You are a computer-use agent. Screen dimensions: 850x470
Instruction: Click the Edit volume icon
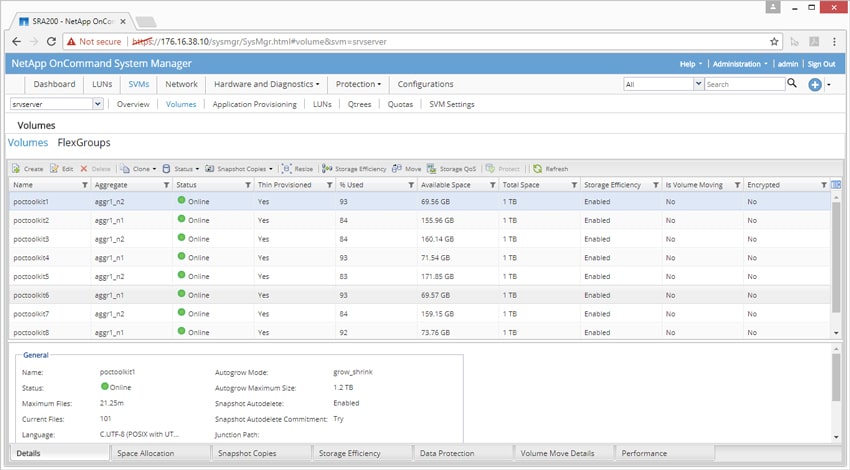[54, 169]
